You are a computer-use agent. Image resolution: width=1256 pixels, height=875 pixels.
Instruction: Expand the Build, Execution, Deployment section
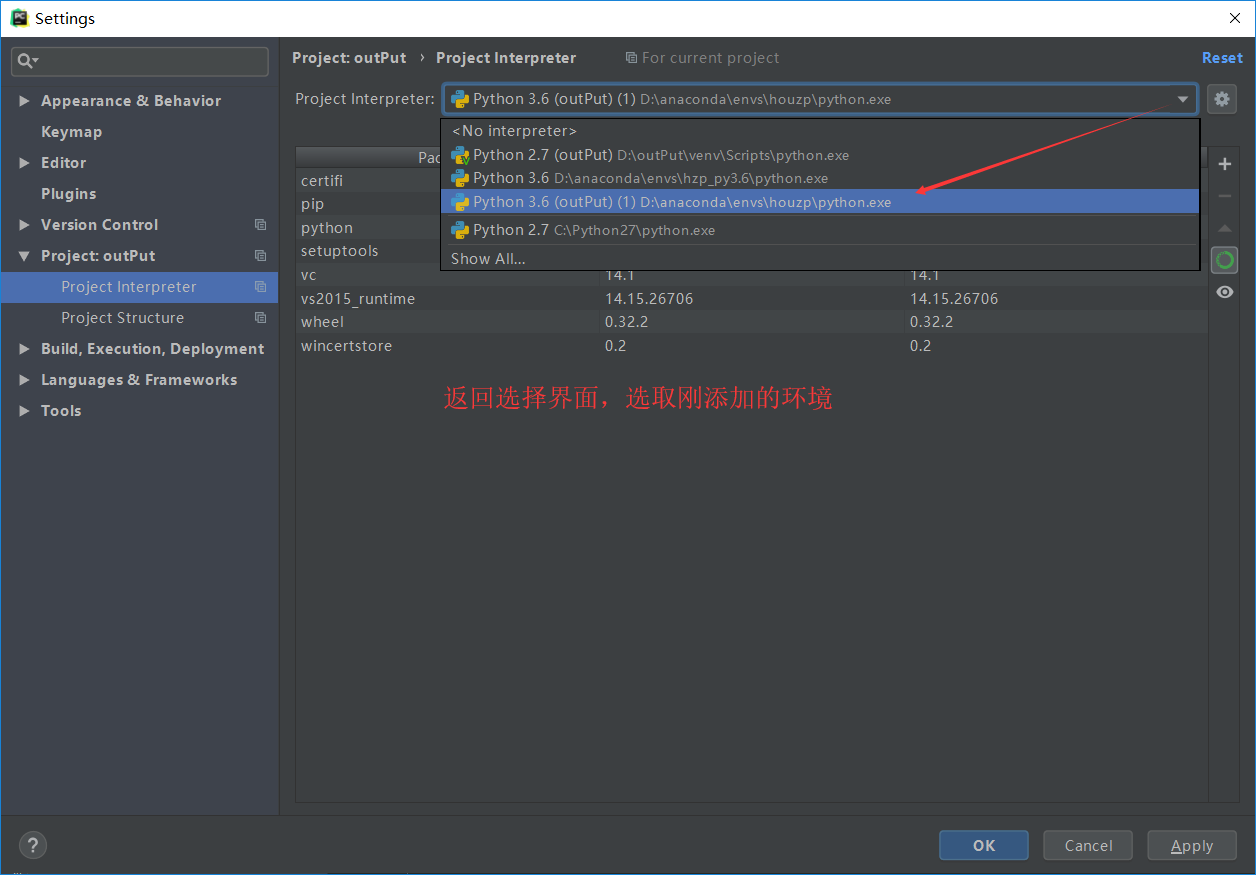point(152,348)
